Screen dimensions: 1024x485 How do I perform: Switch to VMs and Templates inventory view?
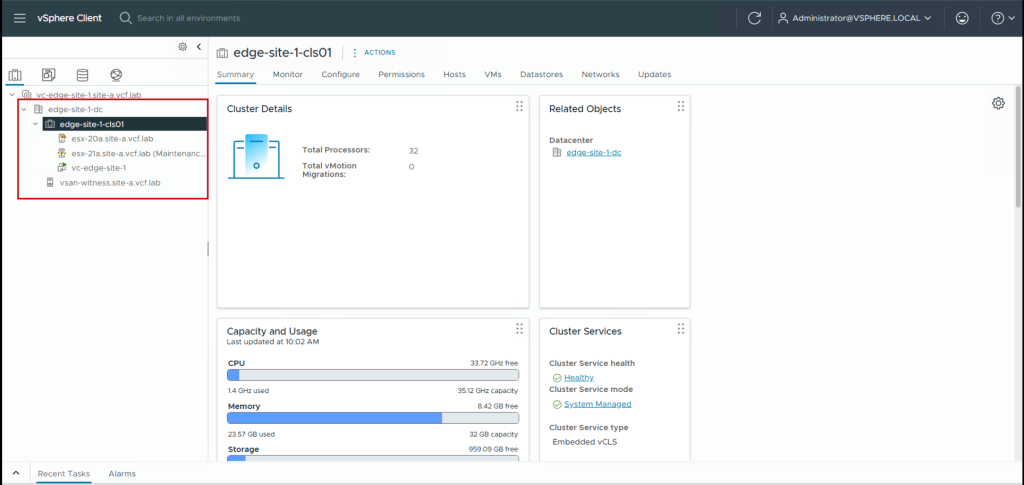(x=48, y=75)
